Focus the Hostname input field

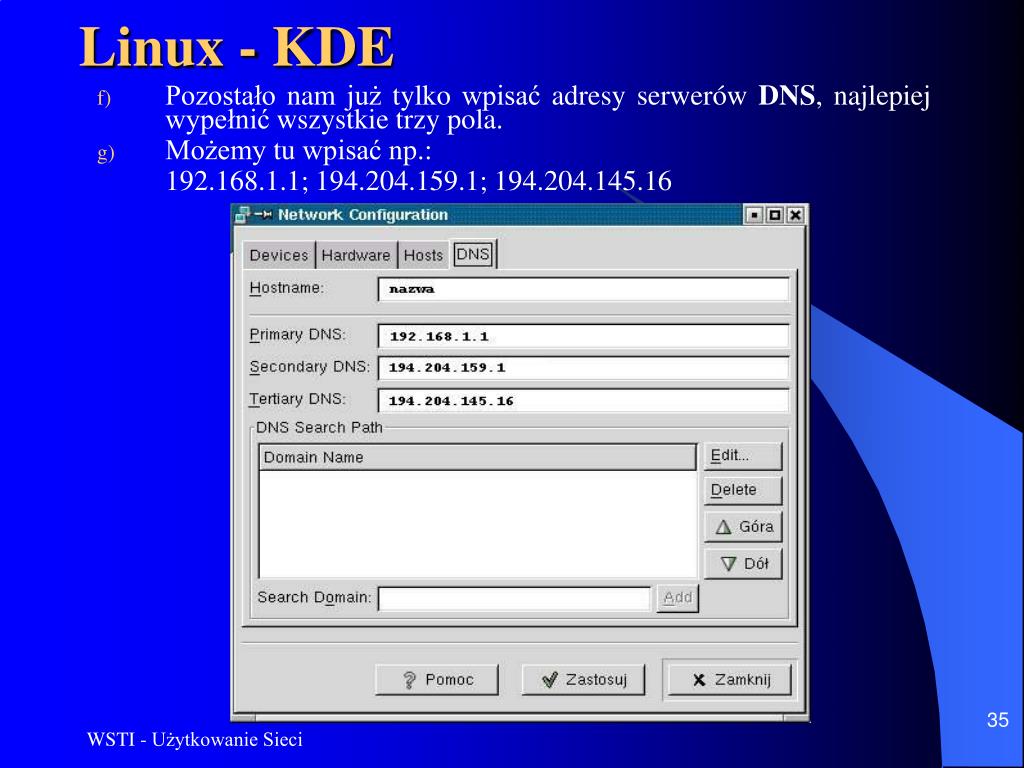pyautogui.click(x=583, y=289)
